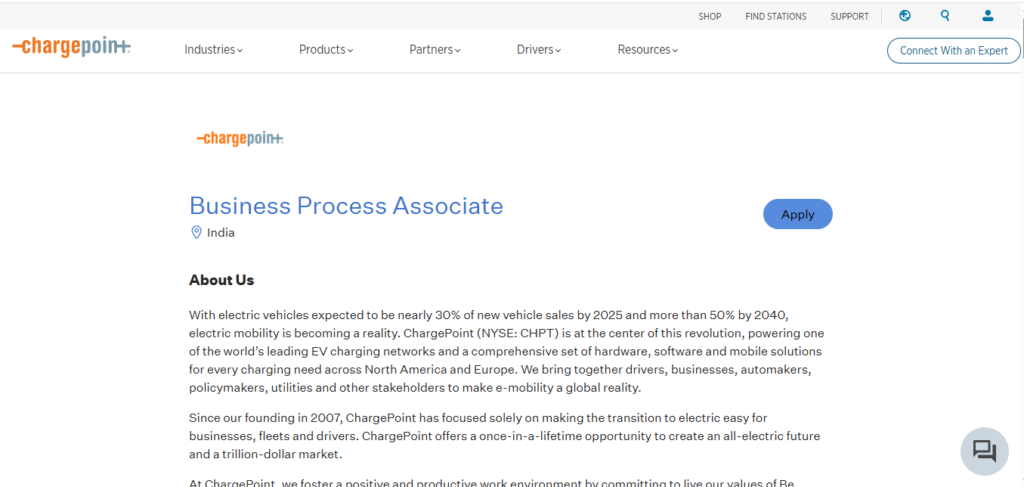Click Connect With an Expert button

click(953, 50)
